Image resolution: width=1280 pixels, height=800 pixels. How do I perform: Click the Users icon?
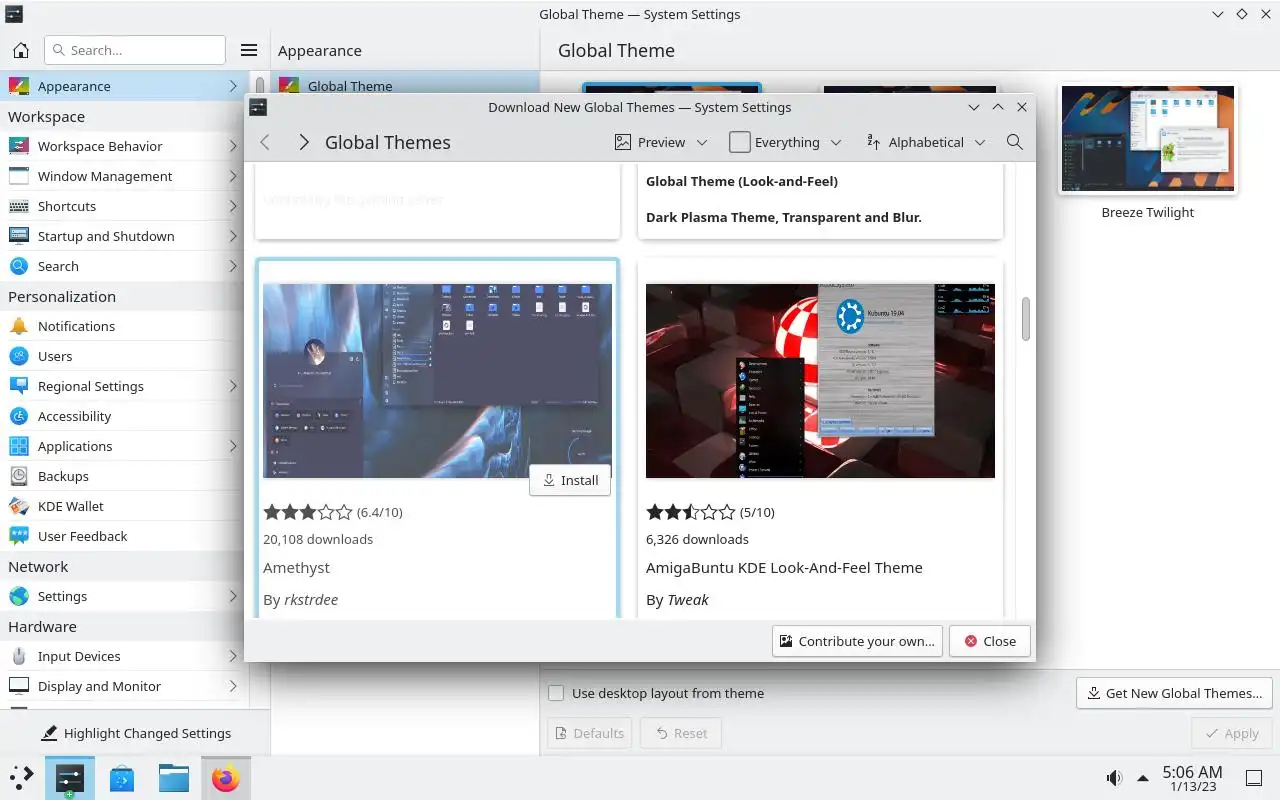pyautogui.click(x=19, y=356)
